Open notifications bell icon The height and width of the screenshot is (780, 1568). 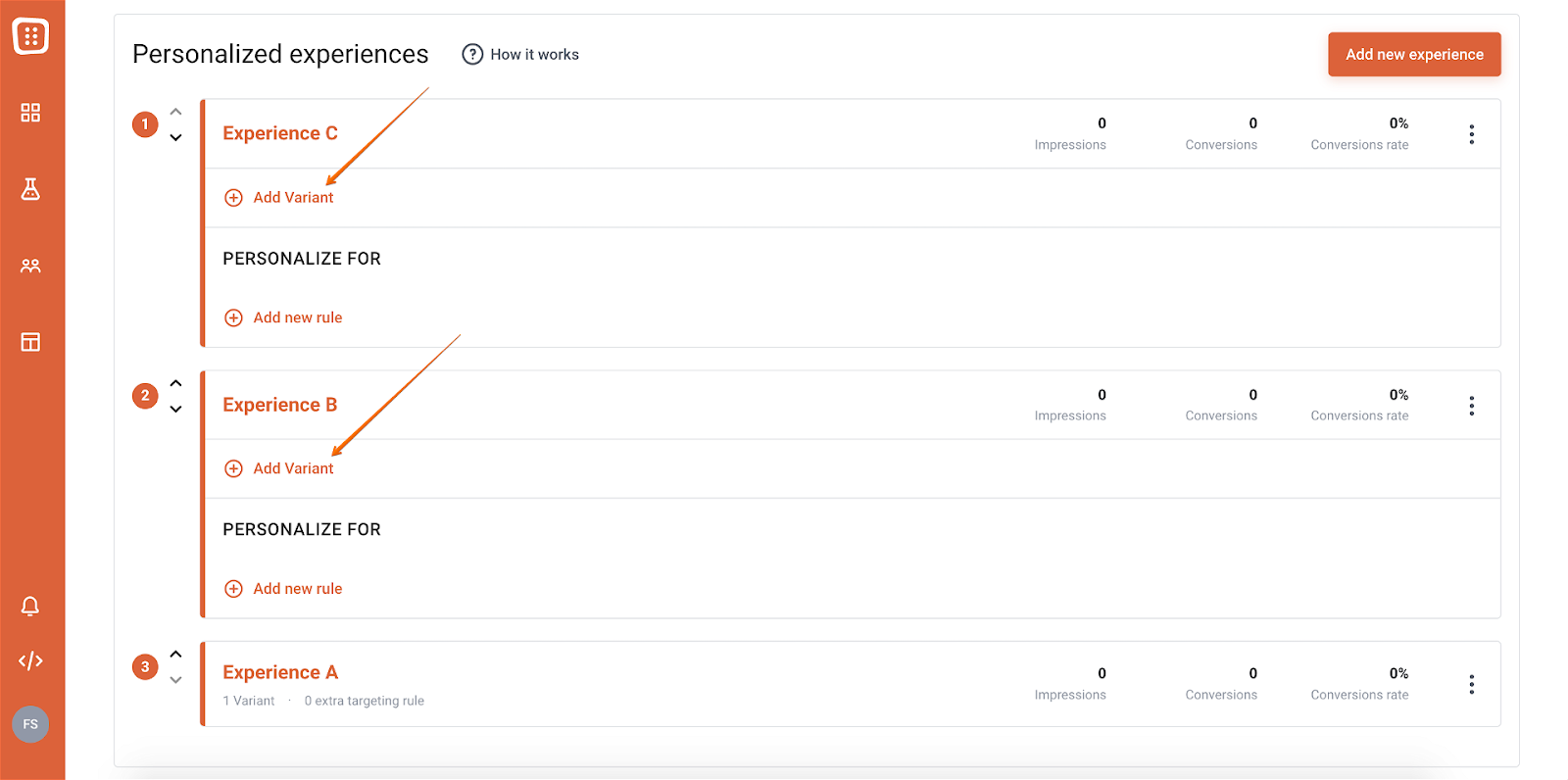(30, 606)
